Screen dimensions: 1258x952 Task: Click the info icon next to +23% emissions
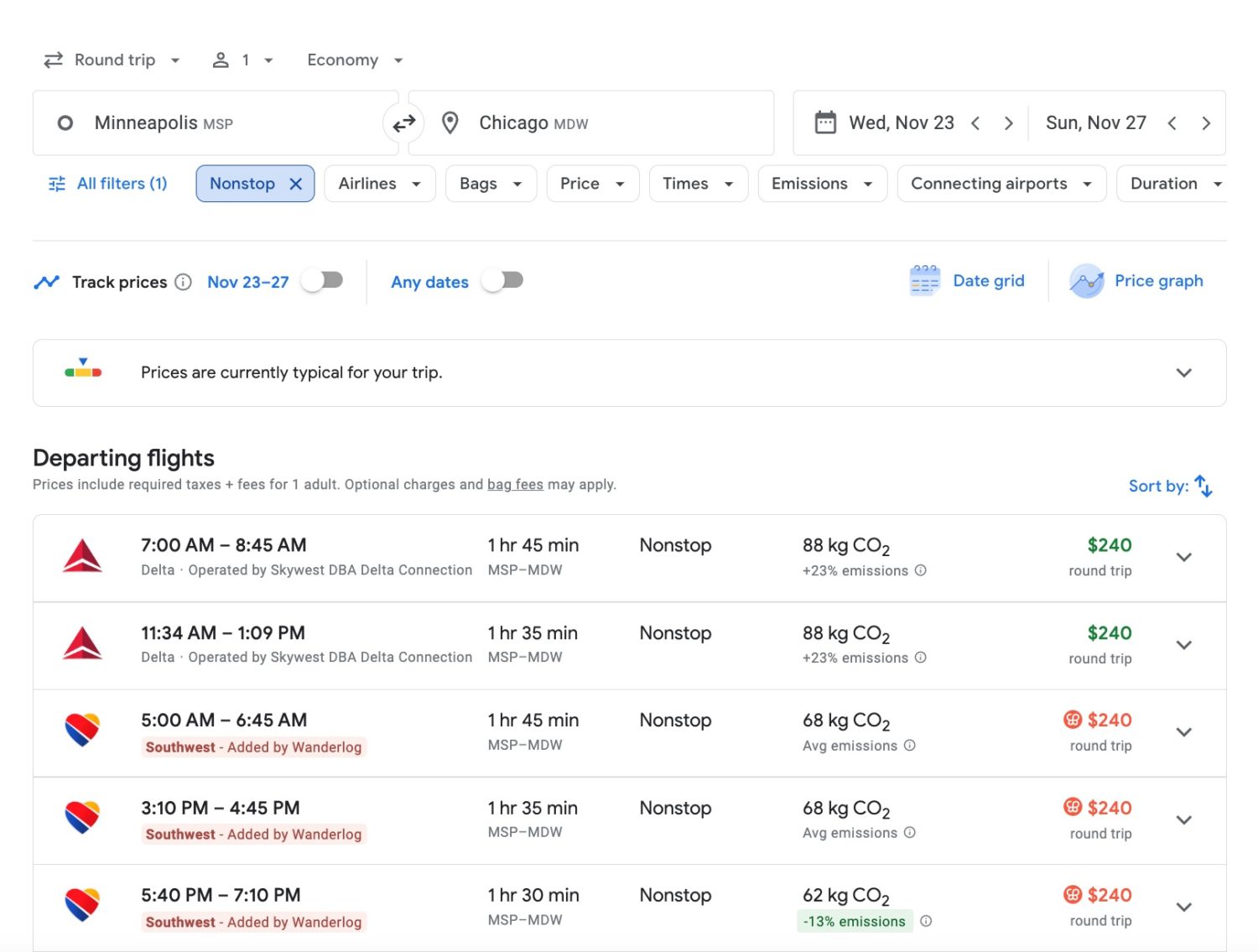click(921, 570)
